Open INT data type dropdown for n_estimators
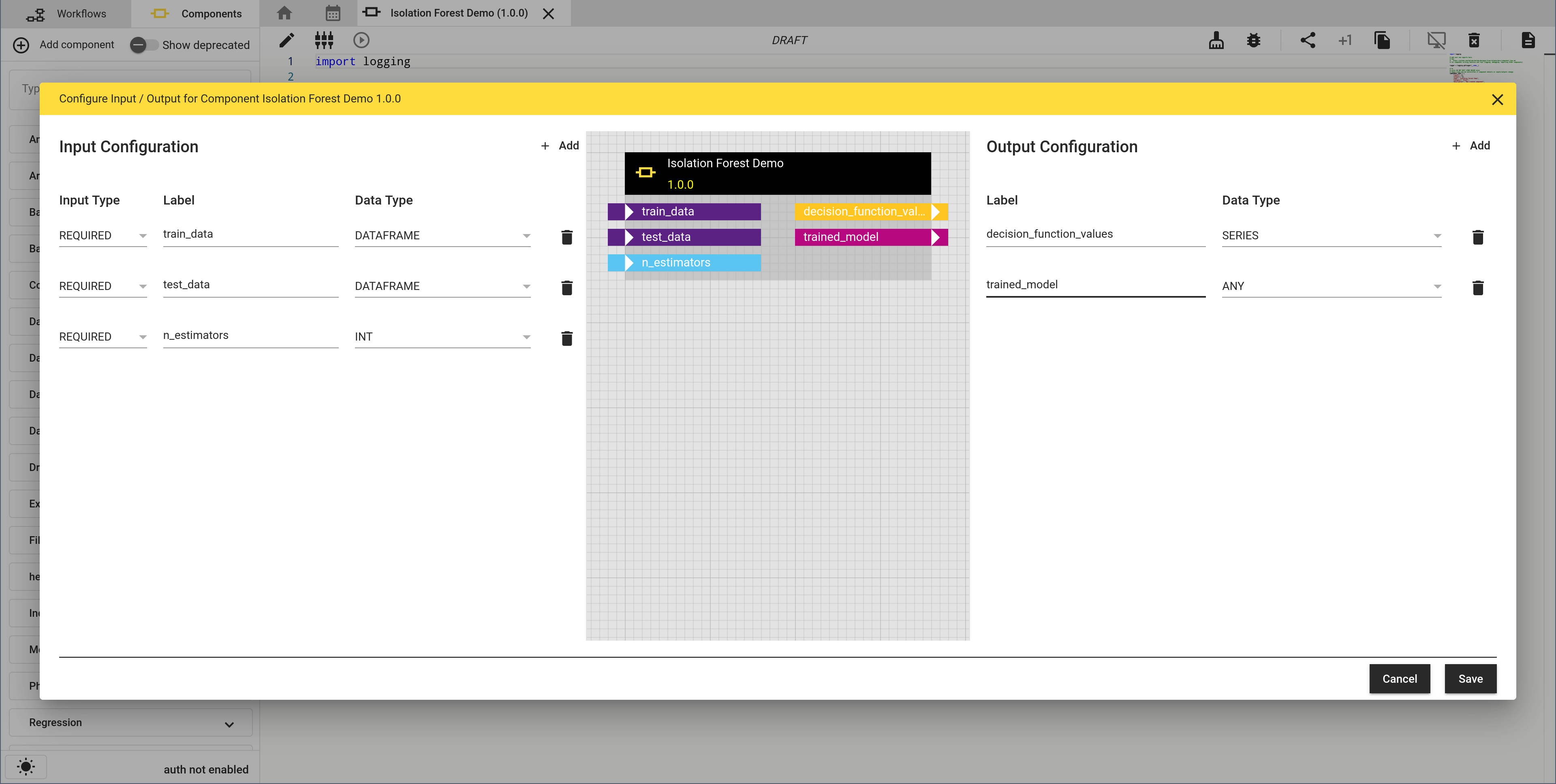Viewport: 1556px width, 784px height. coord(442,337)
